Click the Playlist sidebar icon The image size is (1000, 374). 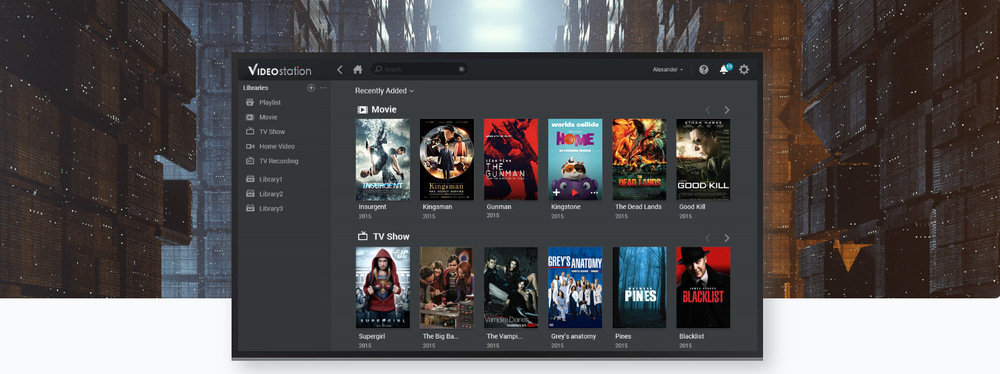coord(250,102)
